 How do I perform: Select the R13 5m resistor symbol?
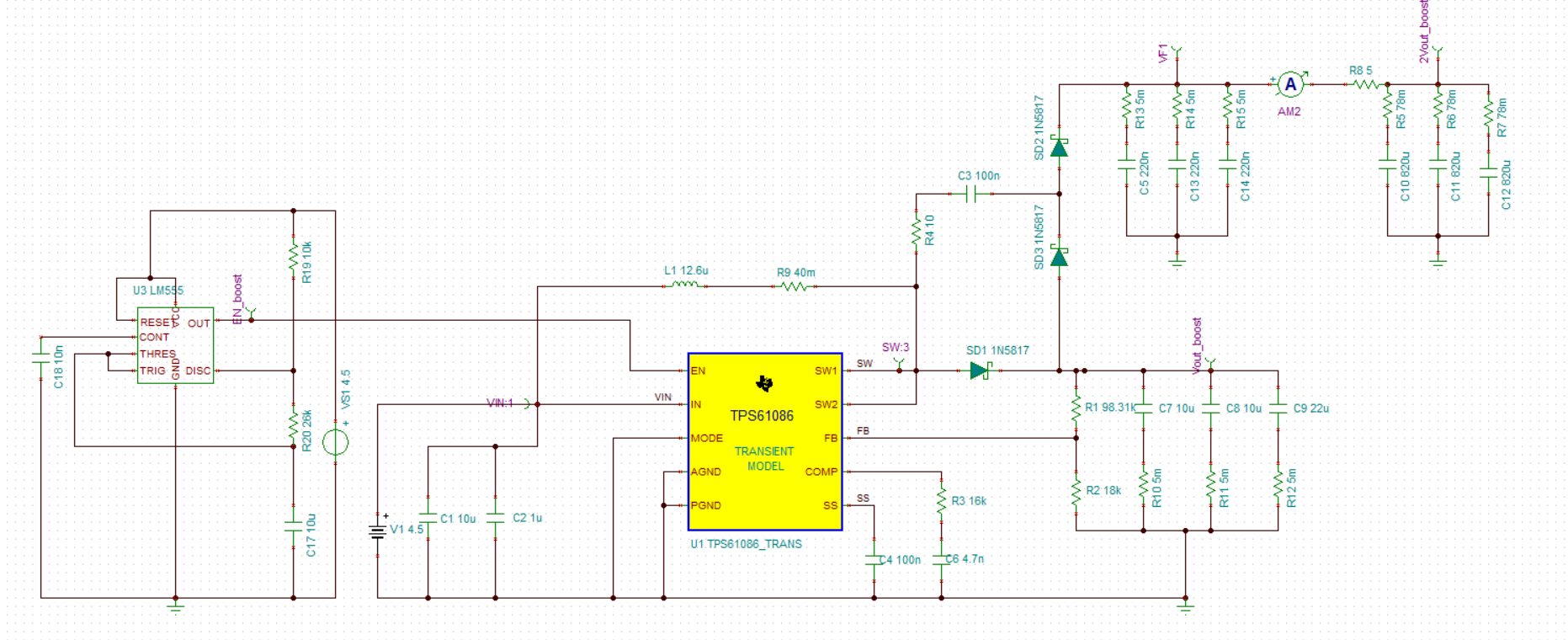(1127, 105)
